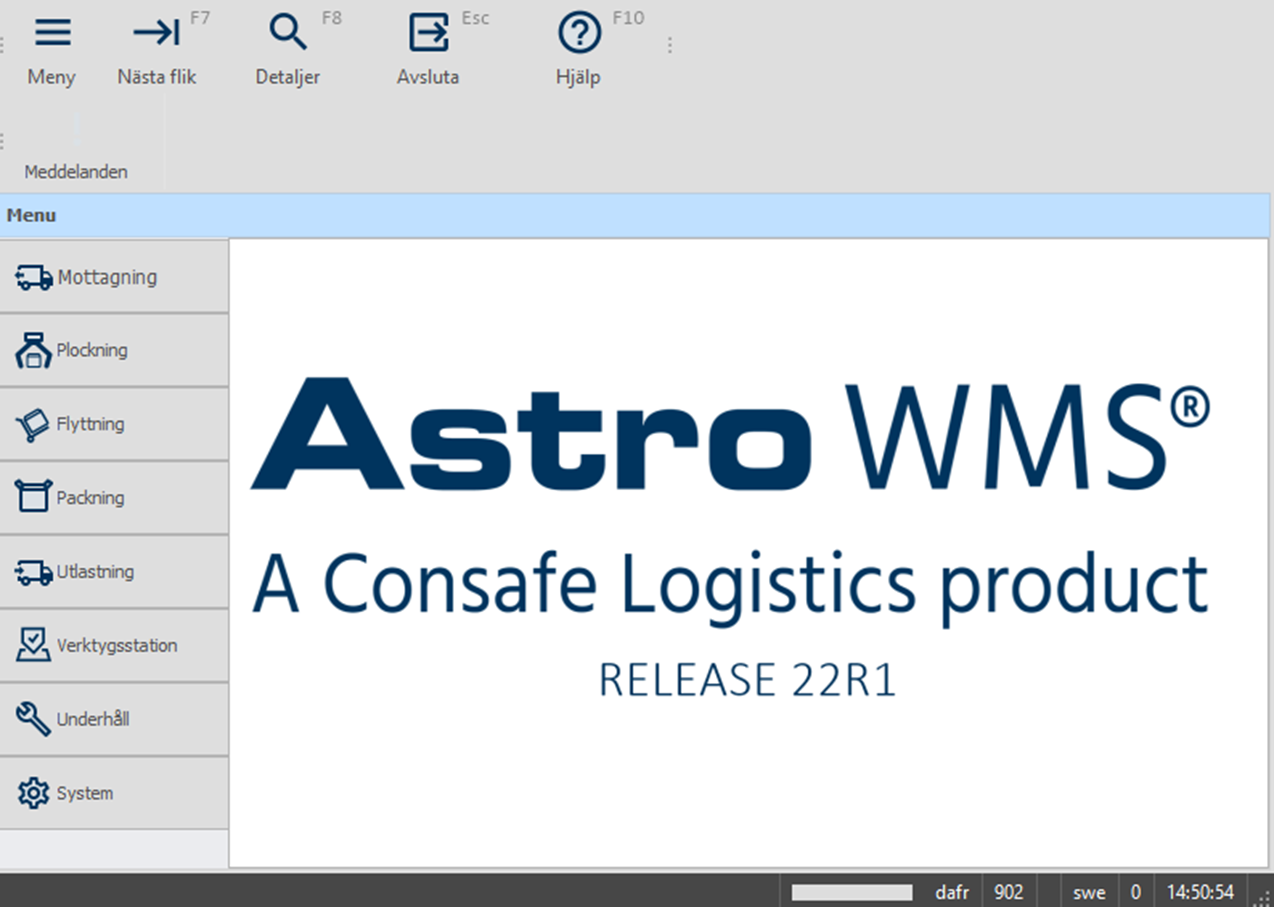This screenshot has width=1274, height=907.
Task: Click the Detaljer toolbar label
Action: point(288,77)
